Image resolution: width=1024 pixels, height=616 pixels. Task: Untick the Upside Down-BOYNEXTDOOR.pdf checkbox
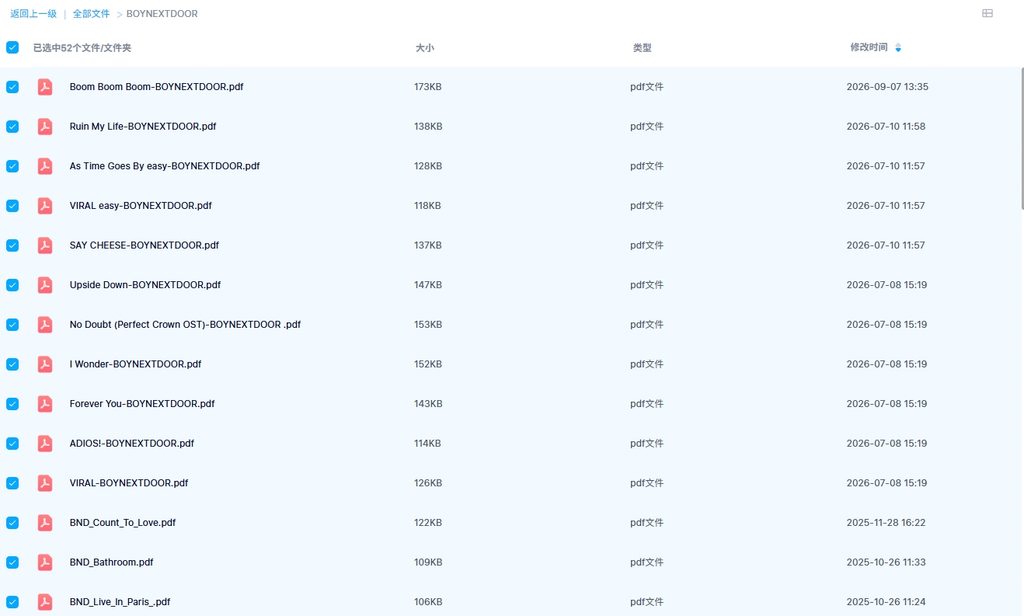click(12, 285)
